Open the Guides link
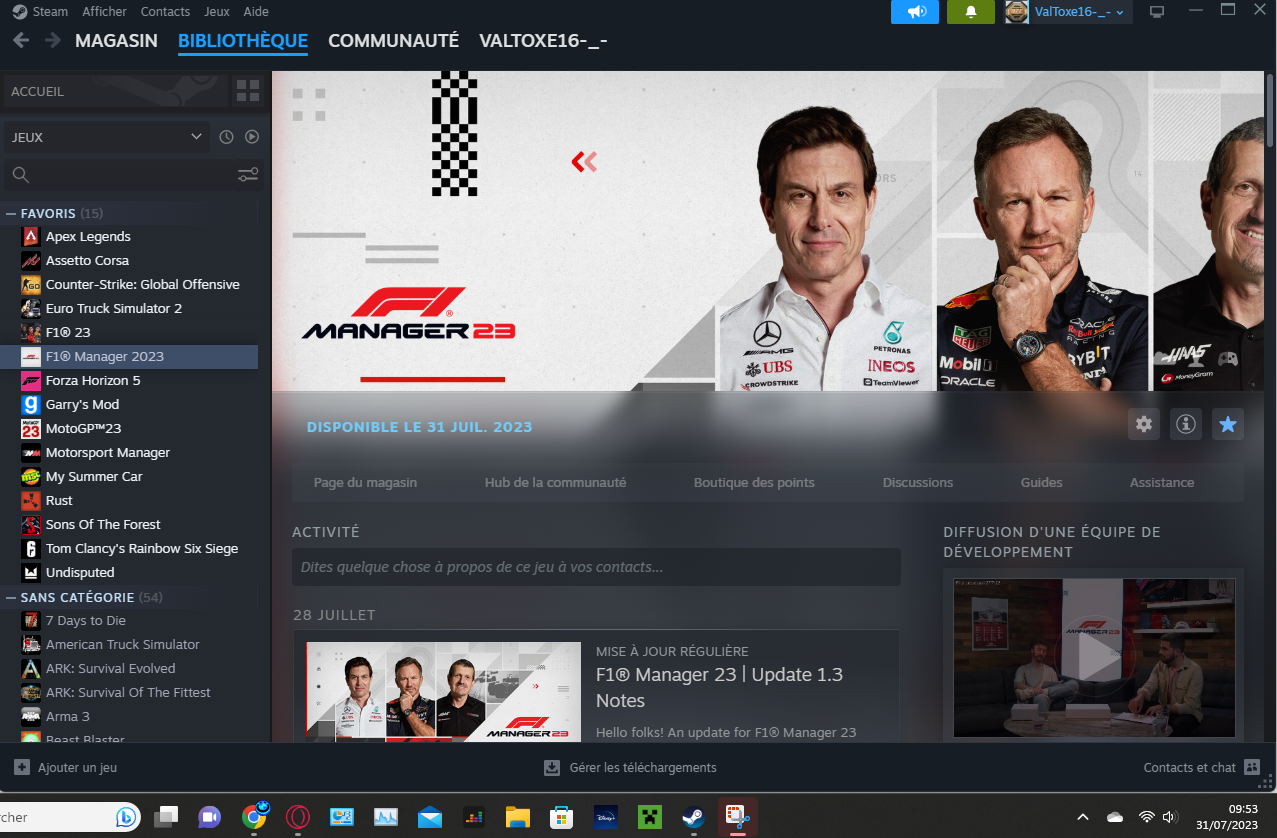The height and width of the screenshot is (838, 1277). (1041, 482)
